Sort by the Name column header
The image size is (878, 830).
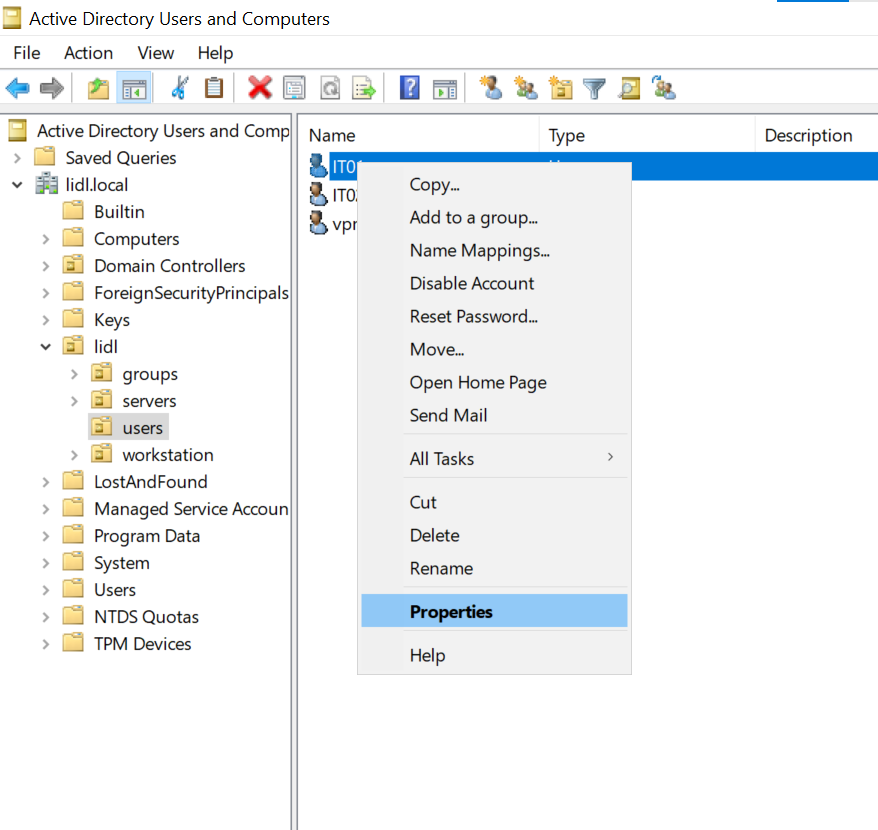(419, 136)
